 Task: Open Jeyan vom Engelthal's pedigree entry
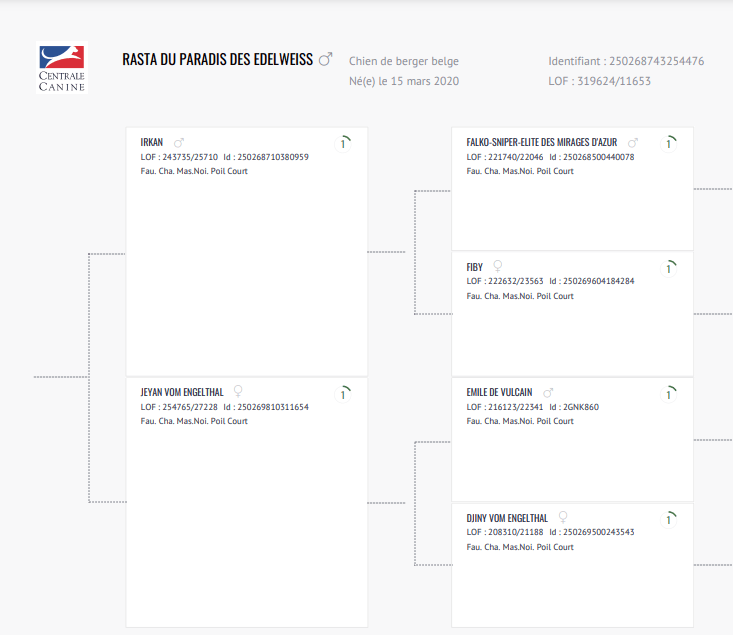(182, 393)
